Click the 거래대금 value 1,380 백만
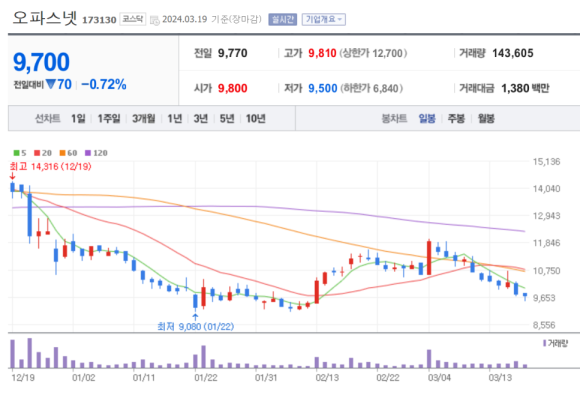580x395 pixels. (x=525, y=88)
